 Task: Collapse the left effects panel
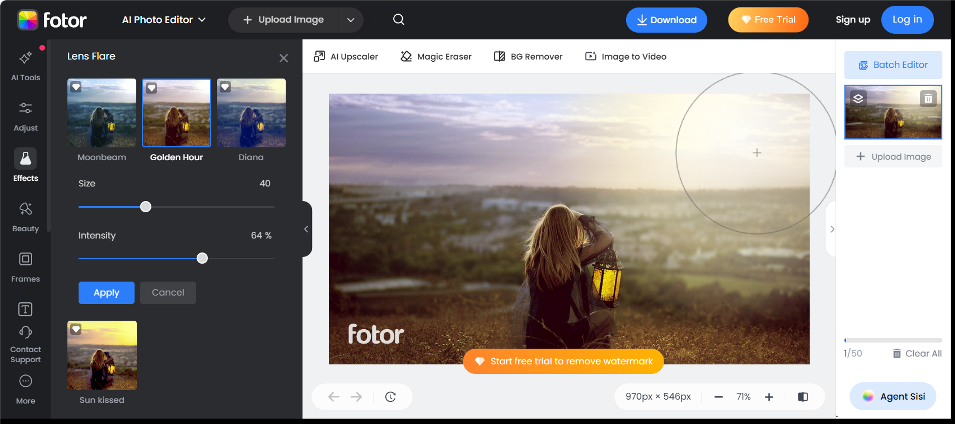306,229
